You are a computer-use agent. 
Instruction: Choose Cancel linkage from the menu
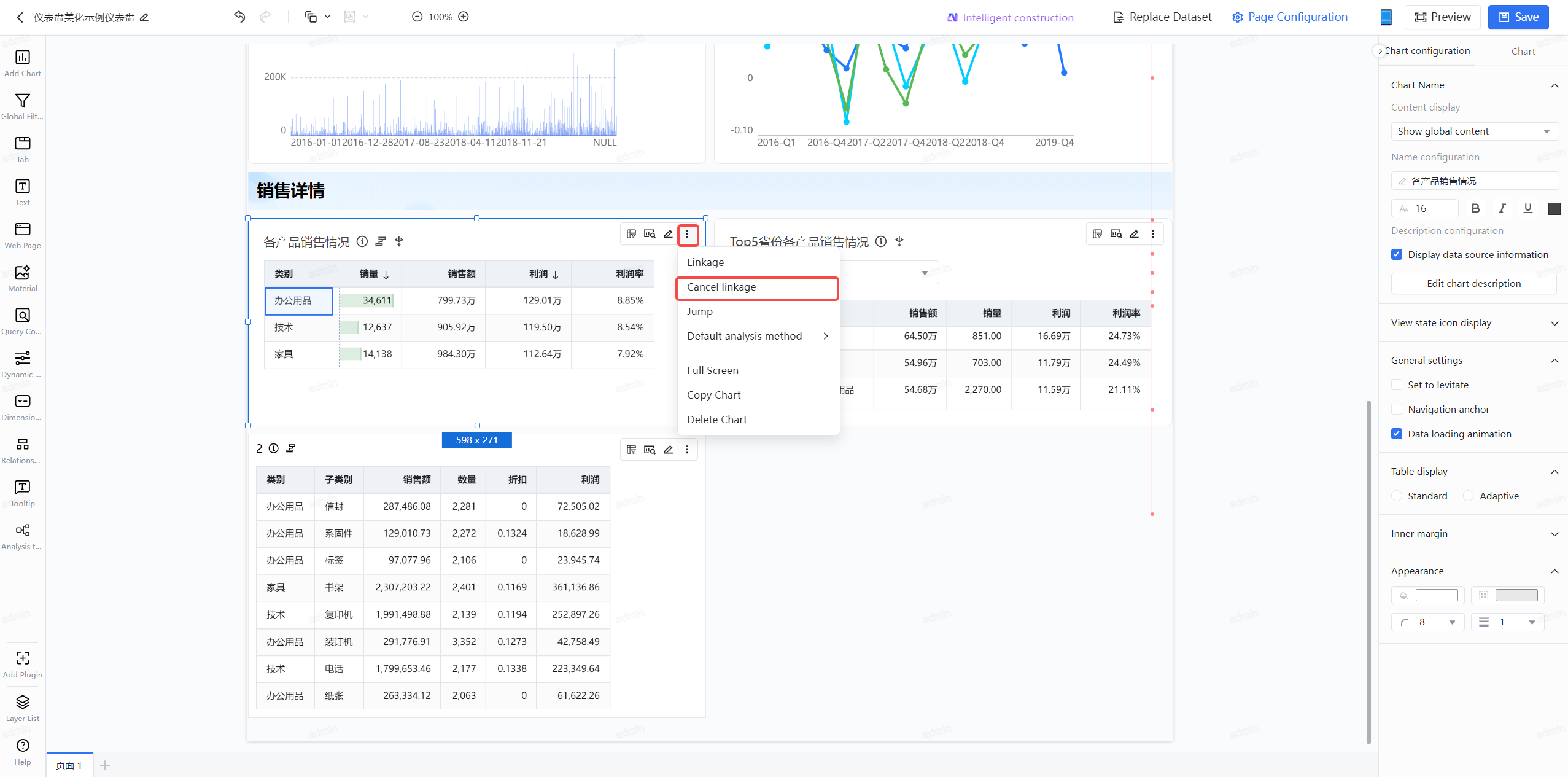coord(758,287)
